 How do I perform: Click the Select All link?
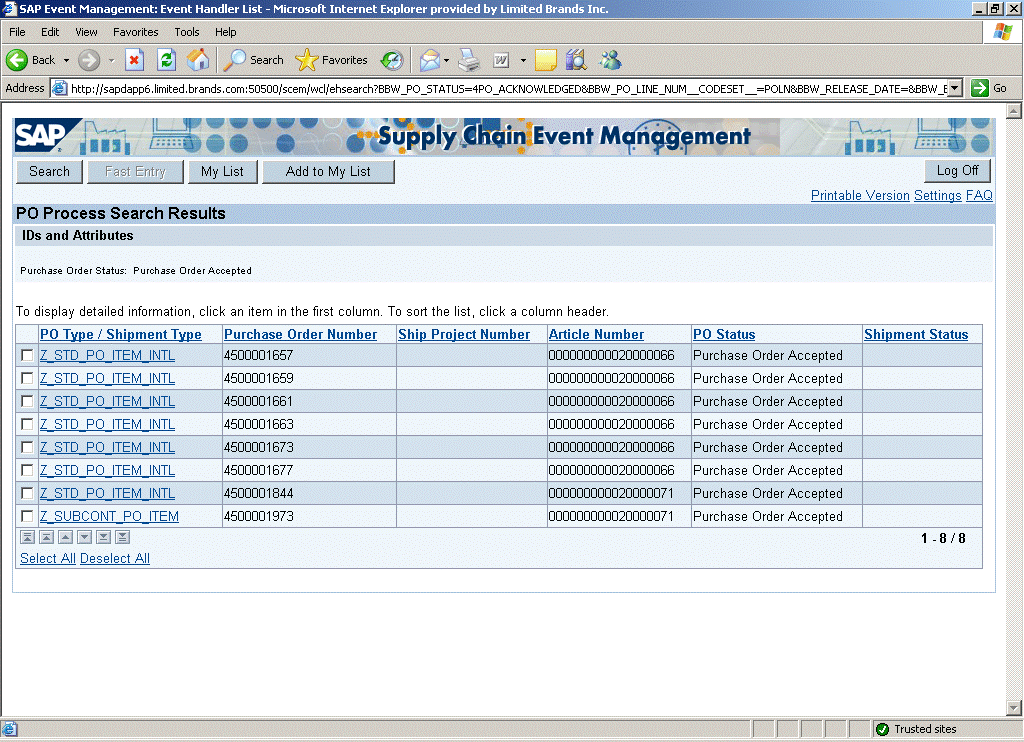[x=48, y=558]
